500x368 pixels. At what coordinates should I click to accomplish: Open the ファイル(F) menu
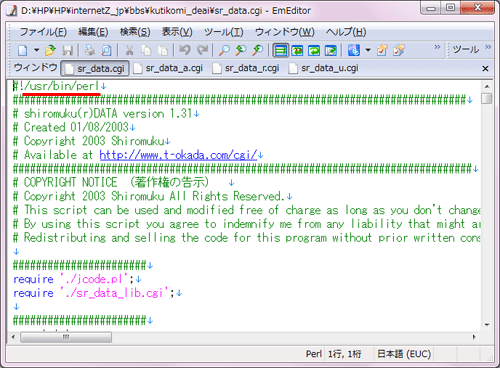click(43, 32)
